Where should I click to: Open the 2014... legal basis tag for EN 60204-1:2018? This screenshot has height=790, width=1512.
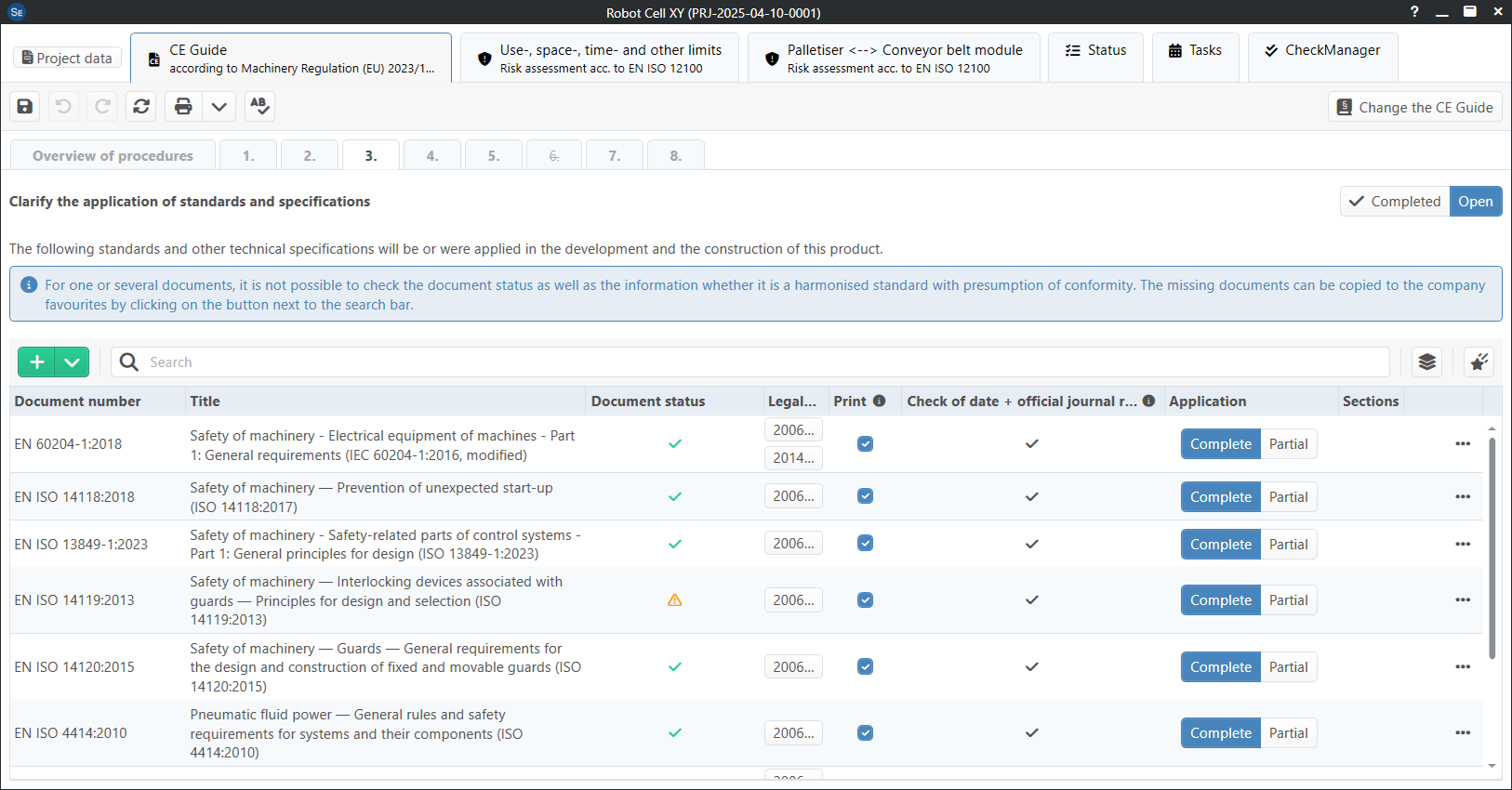click(x=793, y=458)
